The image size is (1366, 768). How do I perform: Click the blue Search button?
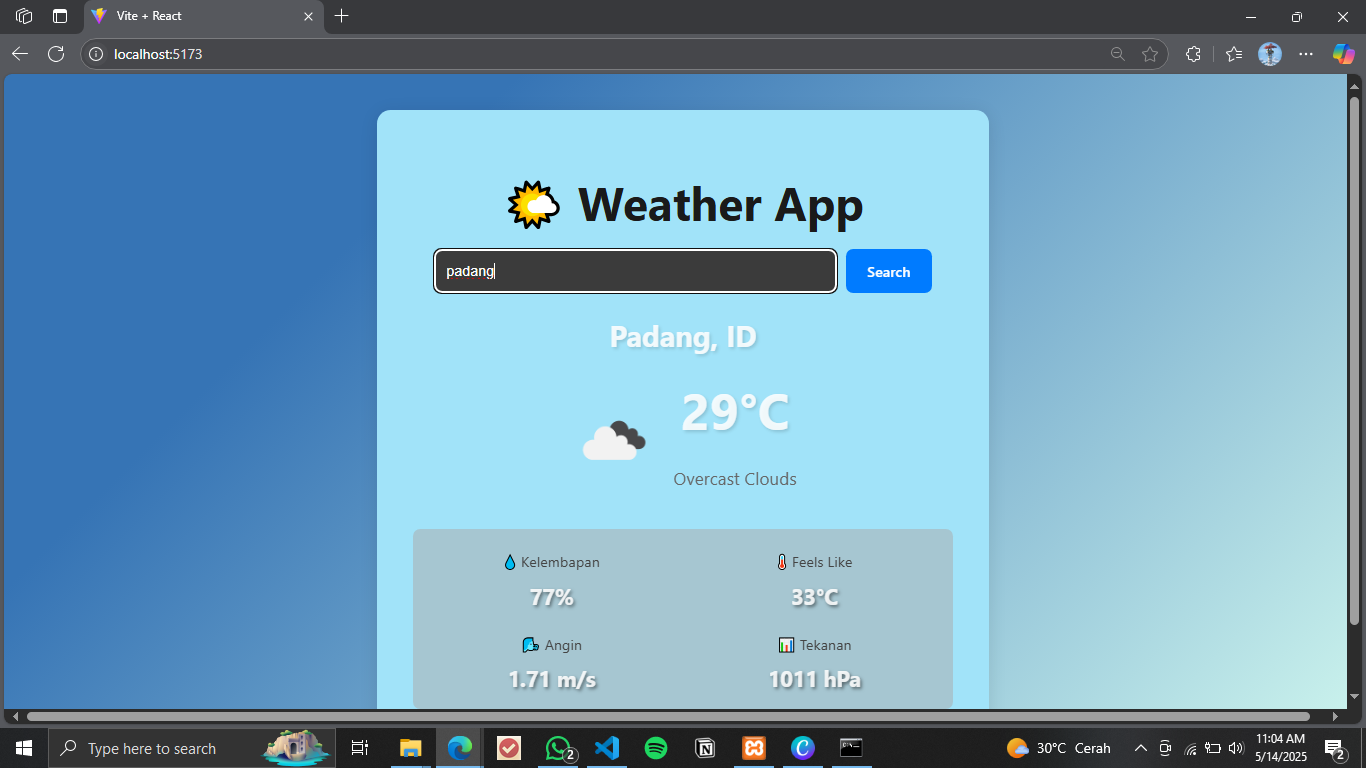[x=888, y=271]
